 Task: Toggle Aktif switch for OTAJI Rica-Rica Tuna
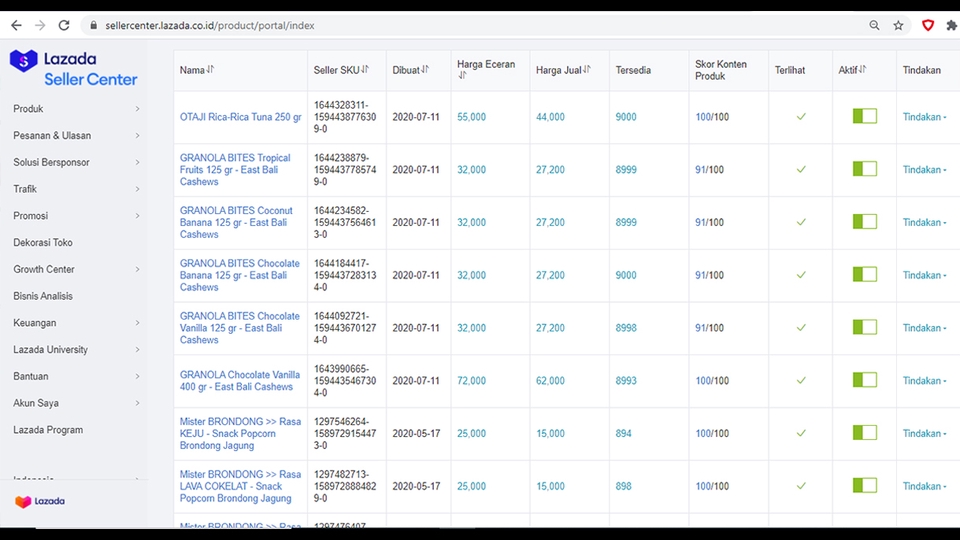click(x=864, y=116)
